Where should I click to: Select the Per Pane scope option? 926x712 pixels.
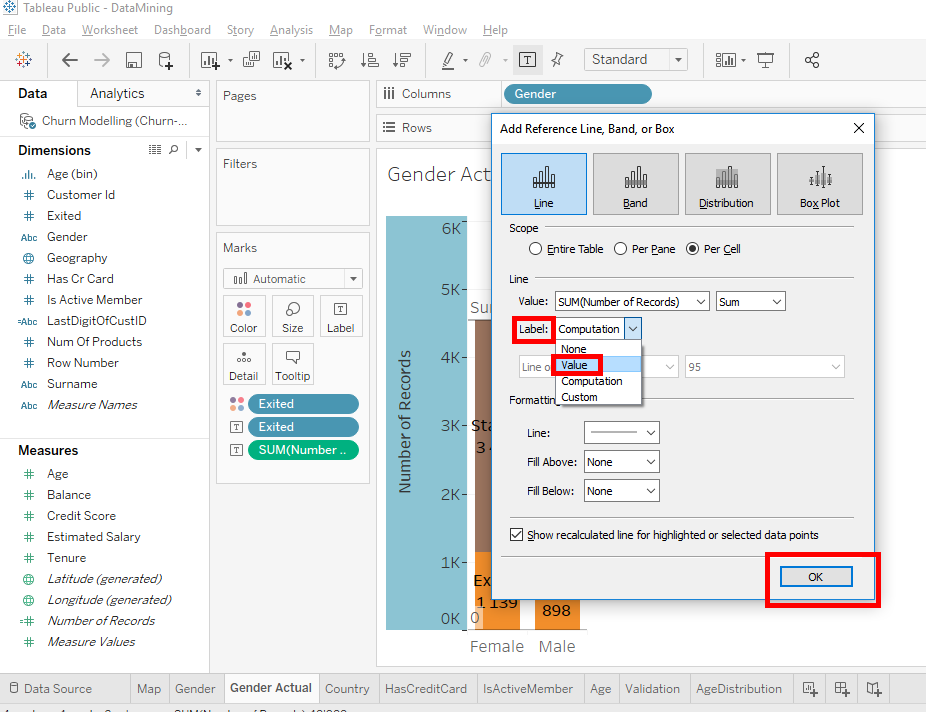[621, 249]
